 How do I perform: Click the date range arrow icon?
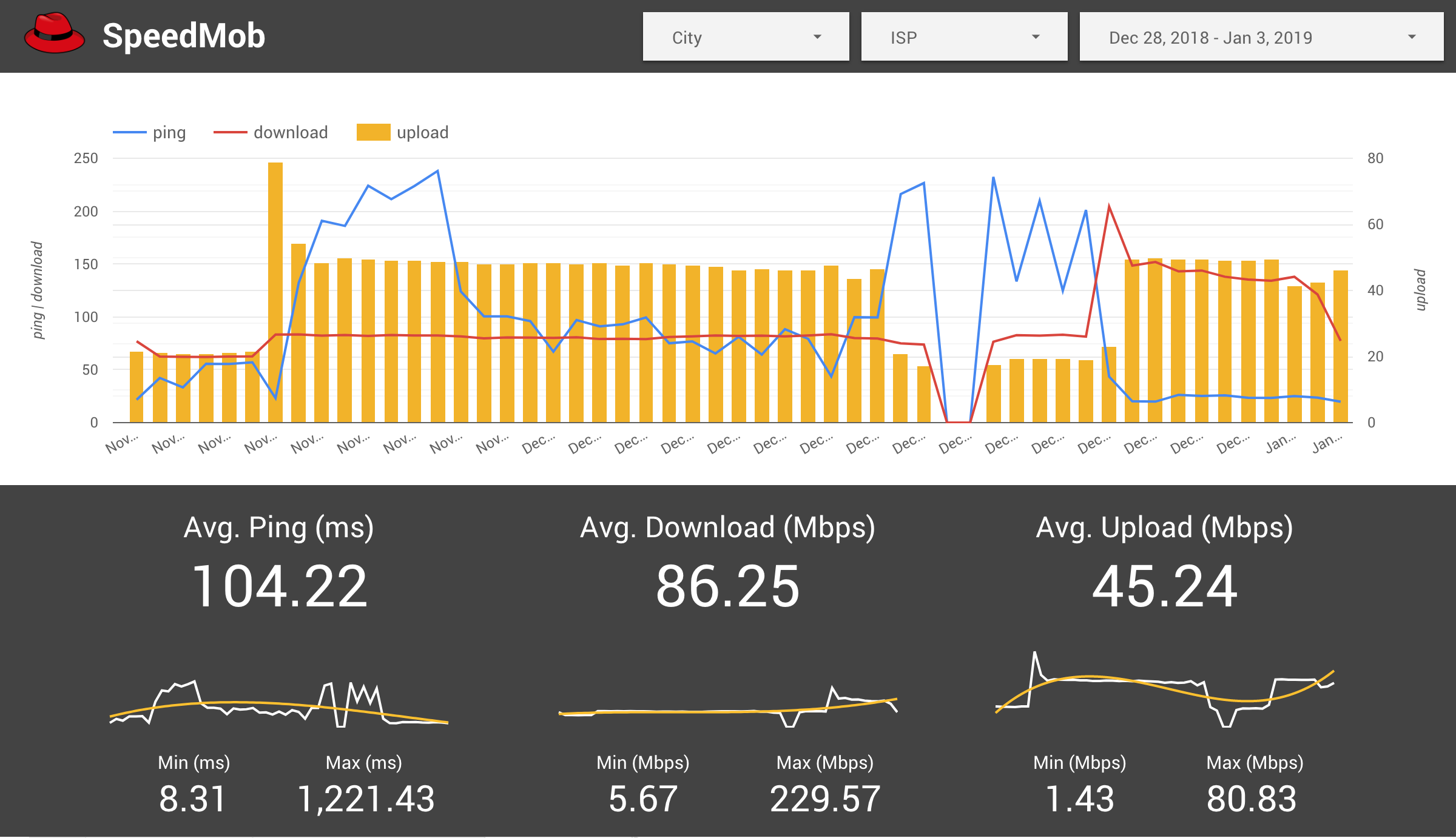tap(1412, 38)
